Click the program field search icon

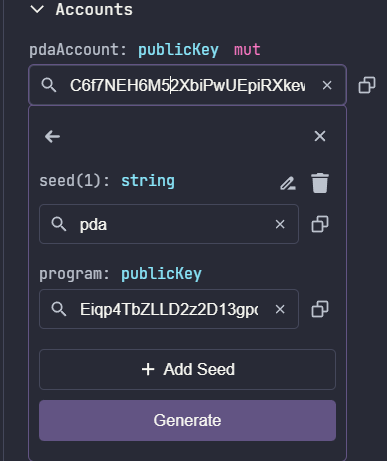click(x=59, y=309)
